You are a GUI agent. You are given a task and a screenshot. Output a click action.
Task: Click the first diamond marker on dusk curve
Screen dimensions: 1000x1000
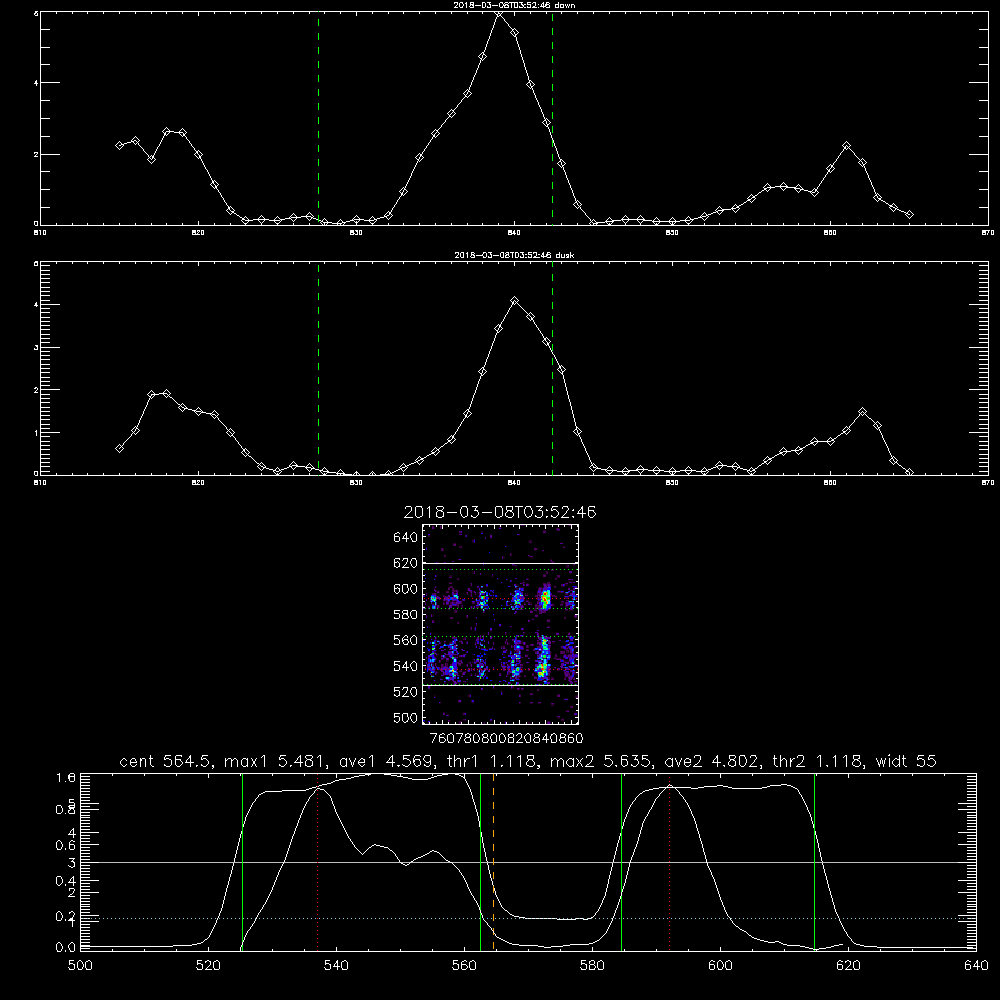[x=119, y=448]
